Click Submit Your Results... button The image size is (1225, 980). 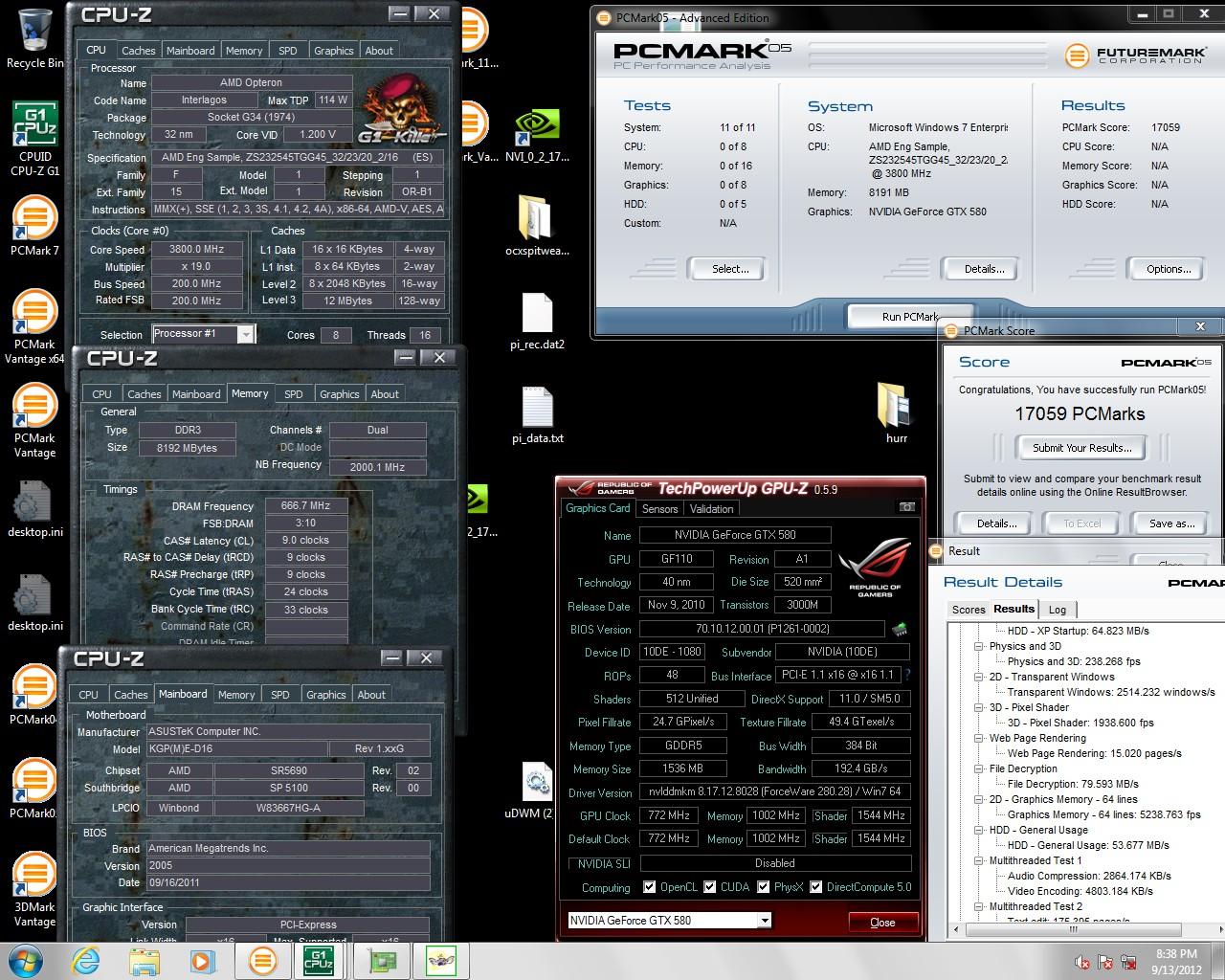click(x=1081, y=448)
